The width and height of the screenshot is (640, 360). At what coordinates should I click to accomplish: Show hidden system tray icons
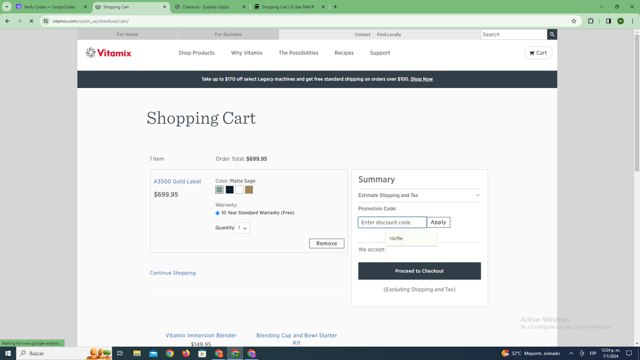coord(571,353)
